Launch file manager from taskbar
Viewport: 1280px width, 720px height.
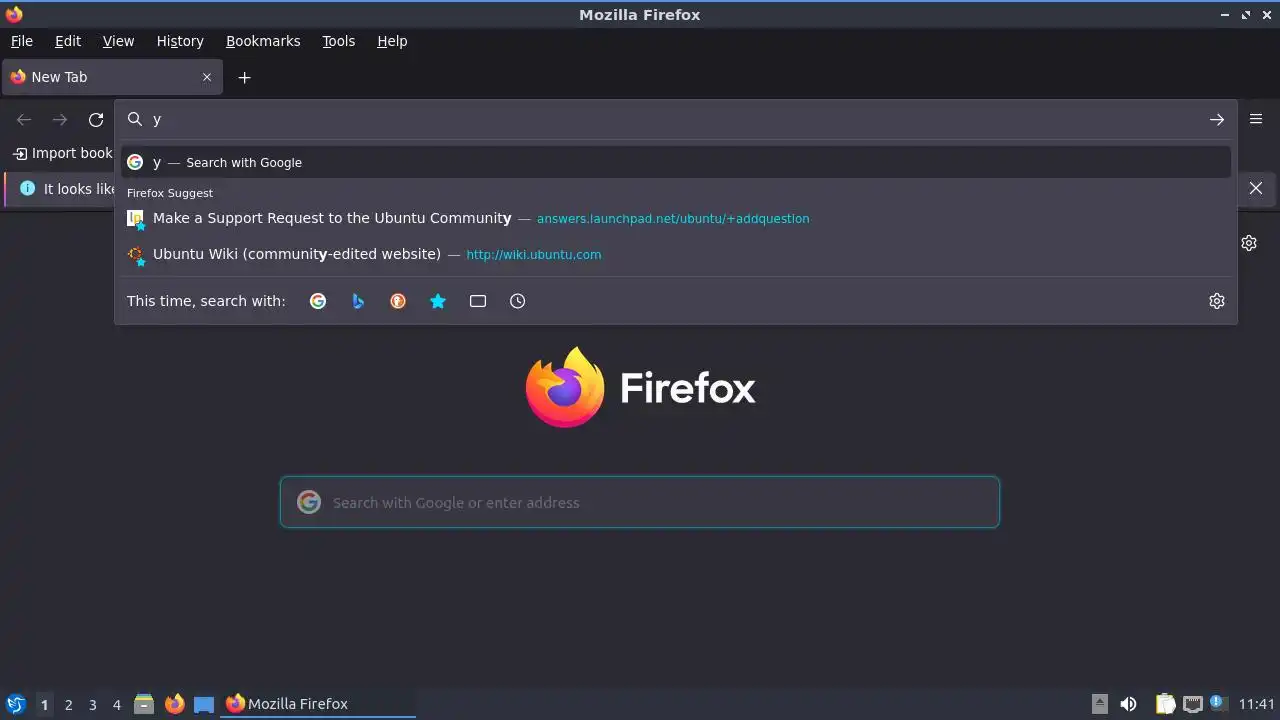tap(144, 704)
